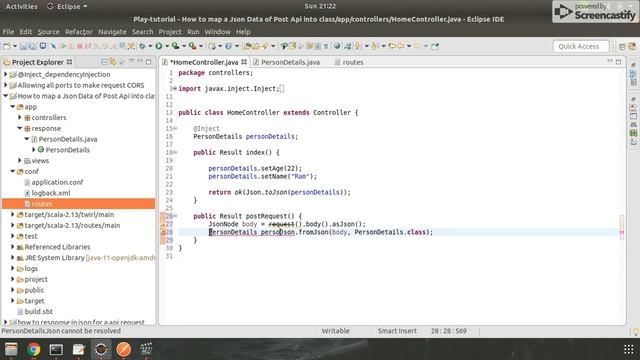This screenshot has width=640, height=360.
Task: Collapse the postRequest method fold on line 26
Action: 175,216
